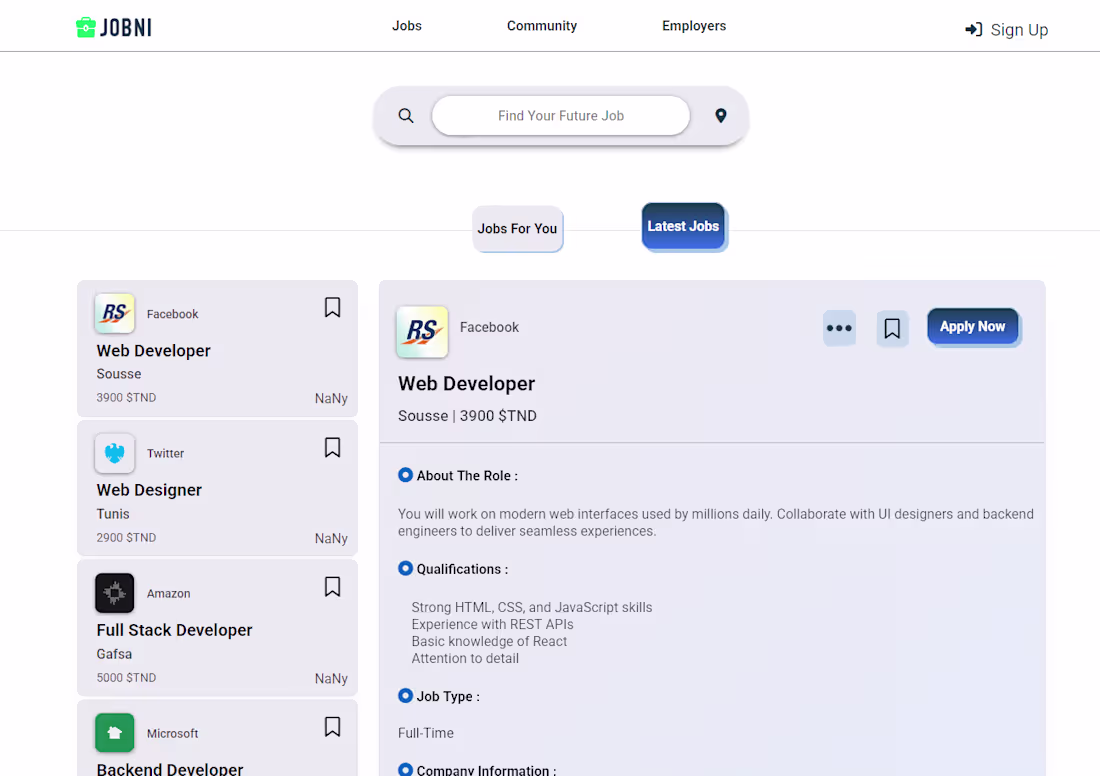The height and width of the screenshot is (776, 1100).
Task: Click the Find Your Future Job search field
Action: pos(560,115)
